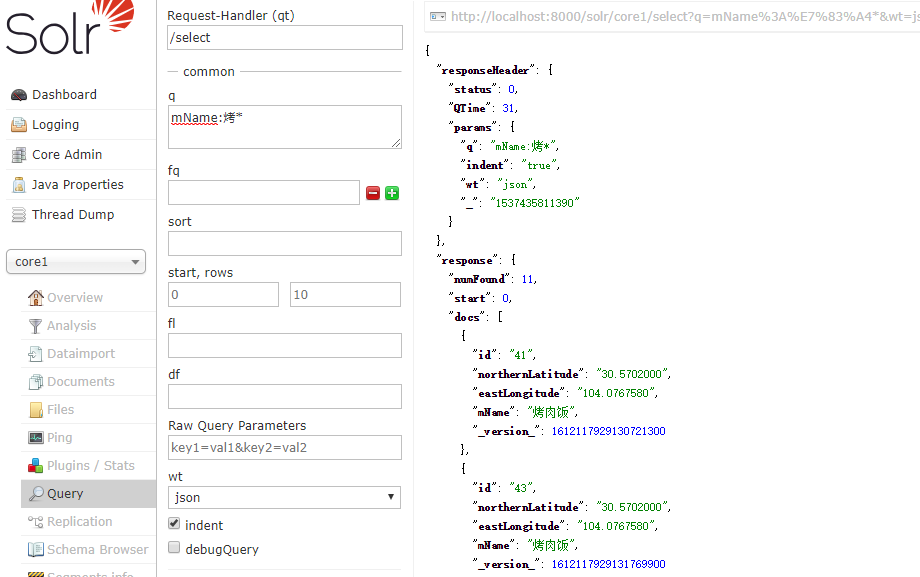Click the URL link icon beside request URL
This screenshot has width=920, height=577.
[x=438, y=16]
